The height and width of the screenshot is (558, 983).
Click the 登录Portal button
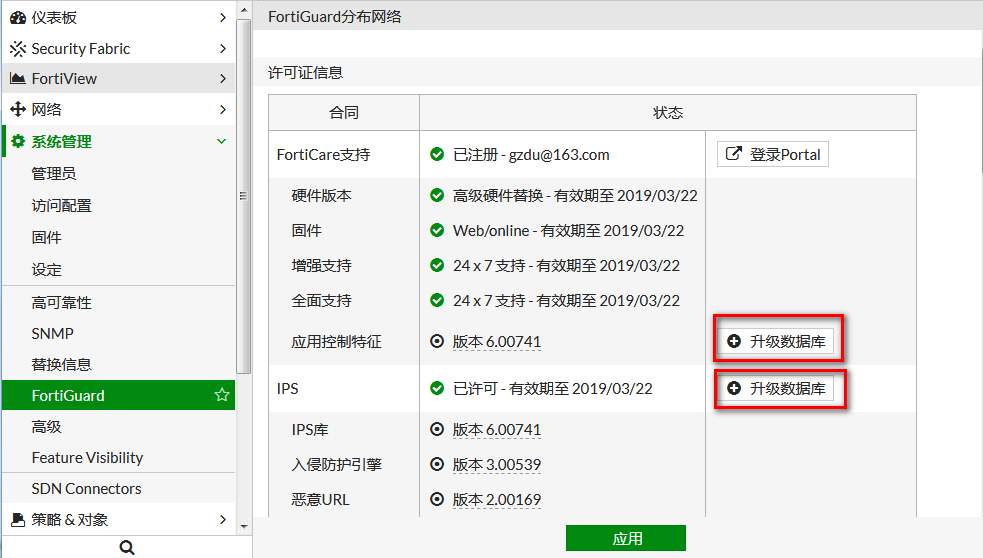[773, 154]
